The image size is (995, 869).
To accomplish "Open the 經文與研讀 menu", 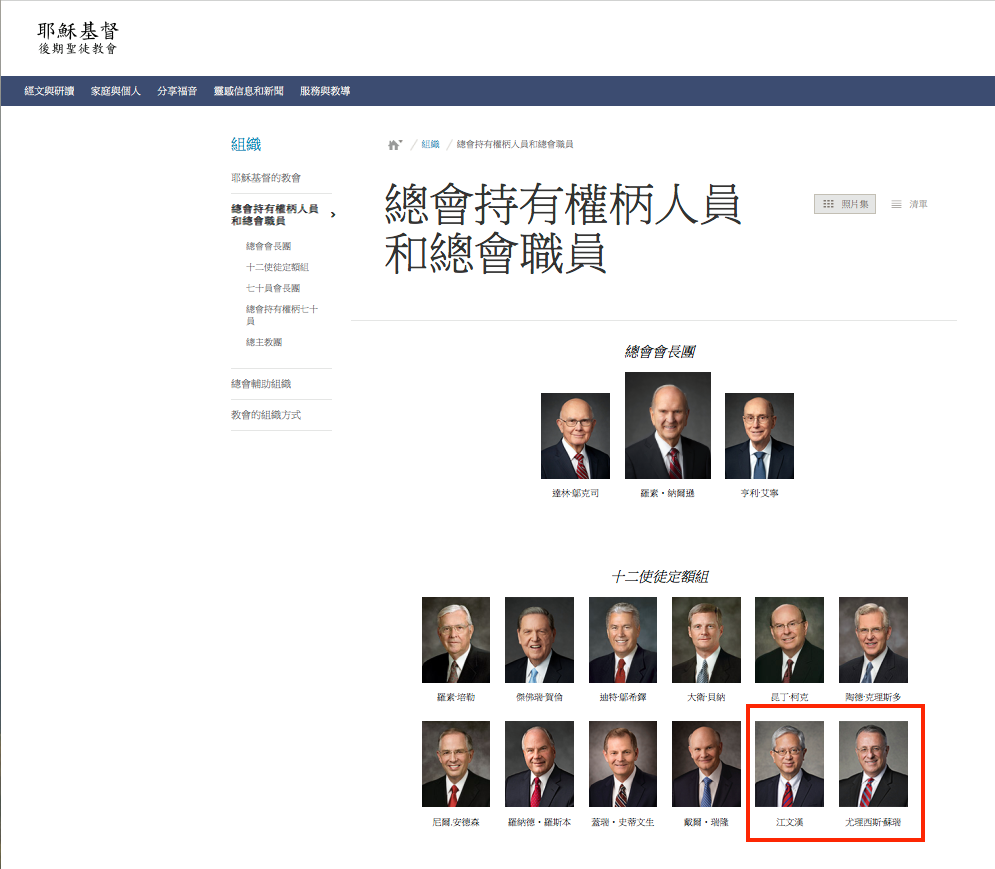I will (x=49, y=91).
